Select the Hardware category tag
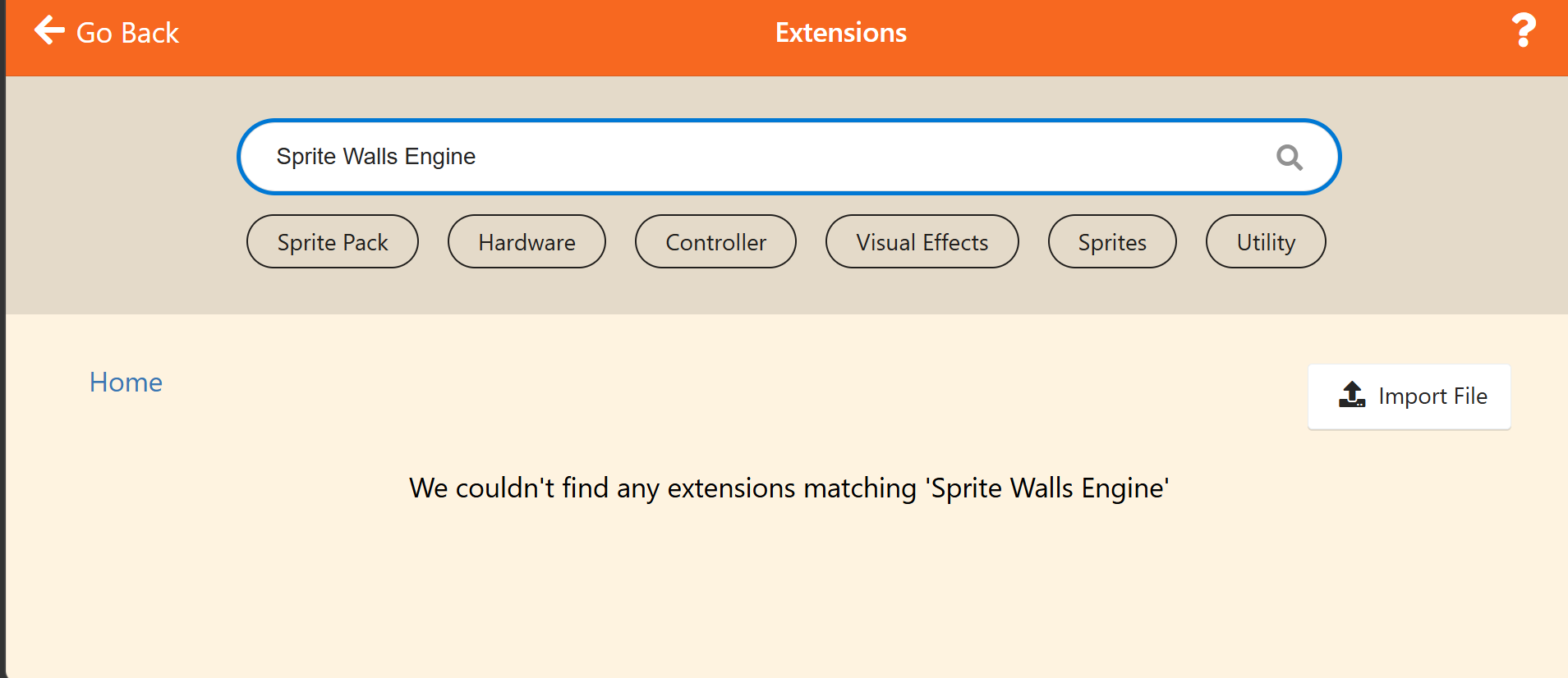Screen dimensions: 1568x678 tap(526, 241)
